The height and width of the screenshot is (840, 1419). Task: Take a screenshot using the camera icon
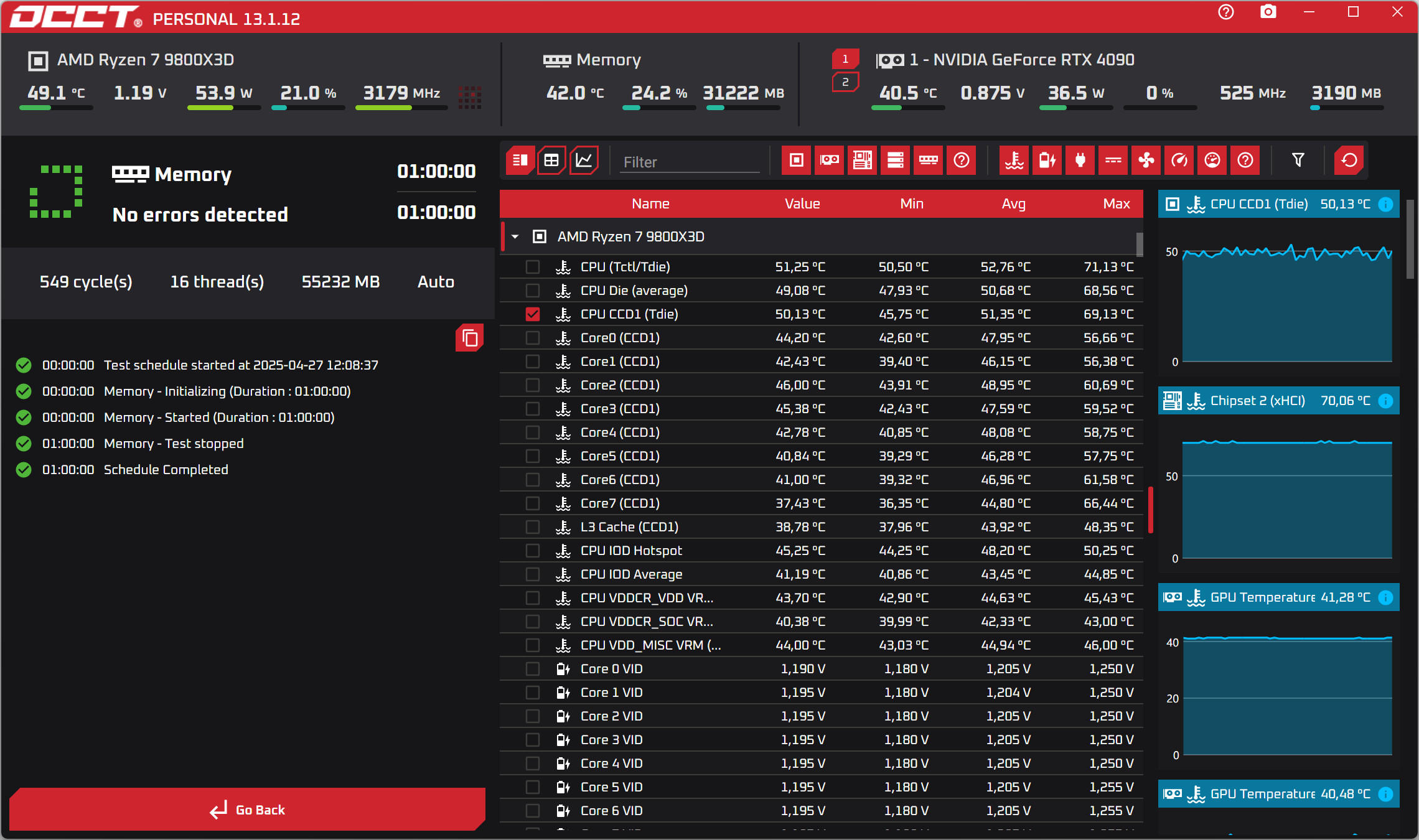coord(1268,12)
